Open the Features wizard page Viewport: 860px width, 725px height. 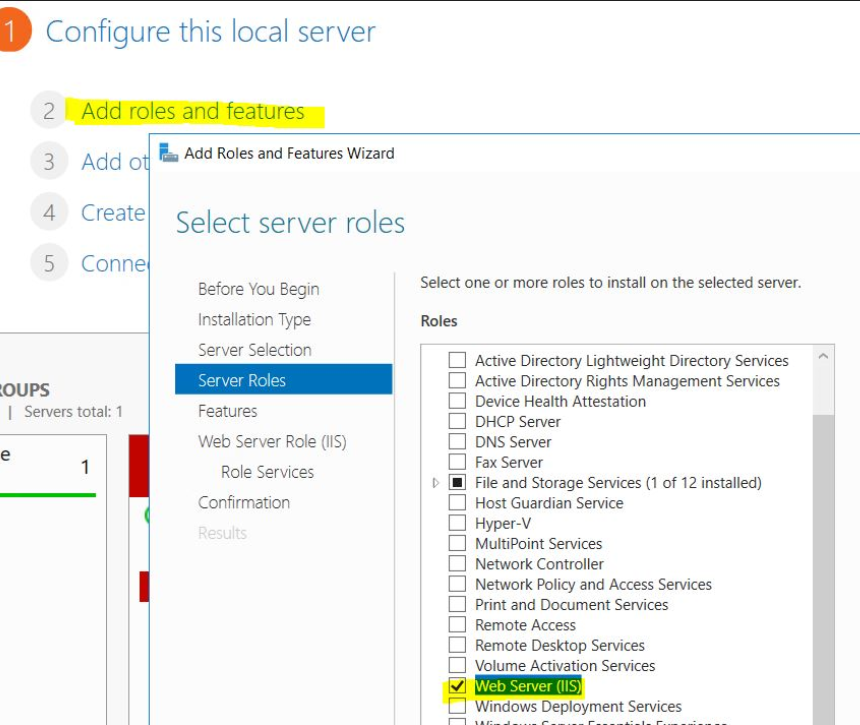coord(225,410)
